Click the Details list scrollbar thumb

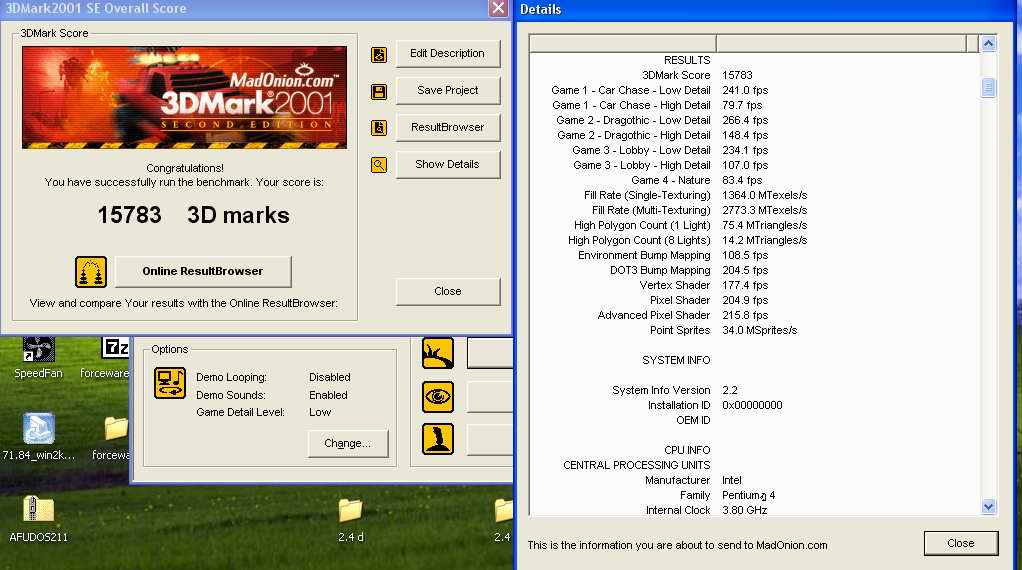[x=988, y=87]
